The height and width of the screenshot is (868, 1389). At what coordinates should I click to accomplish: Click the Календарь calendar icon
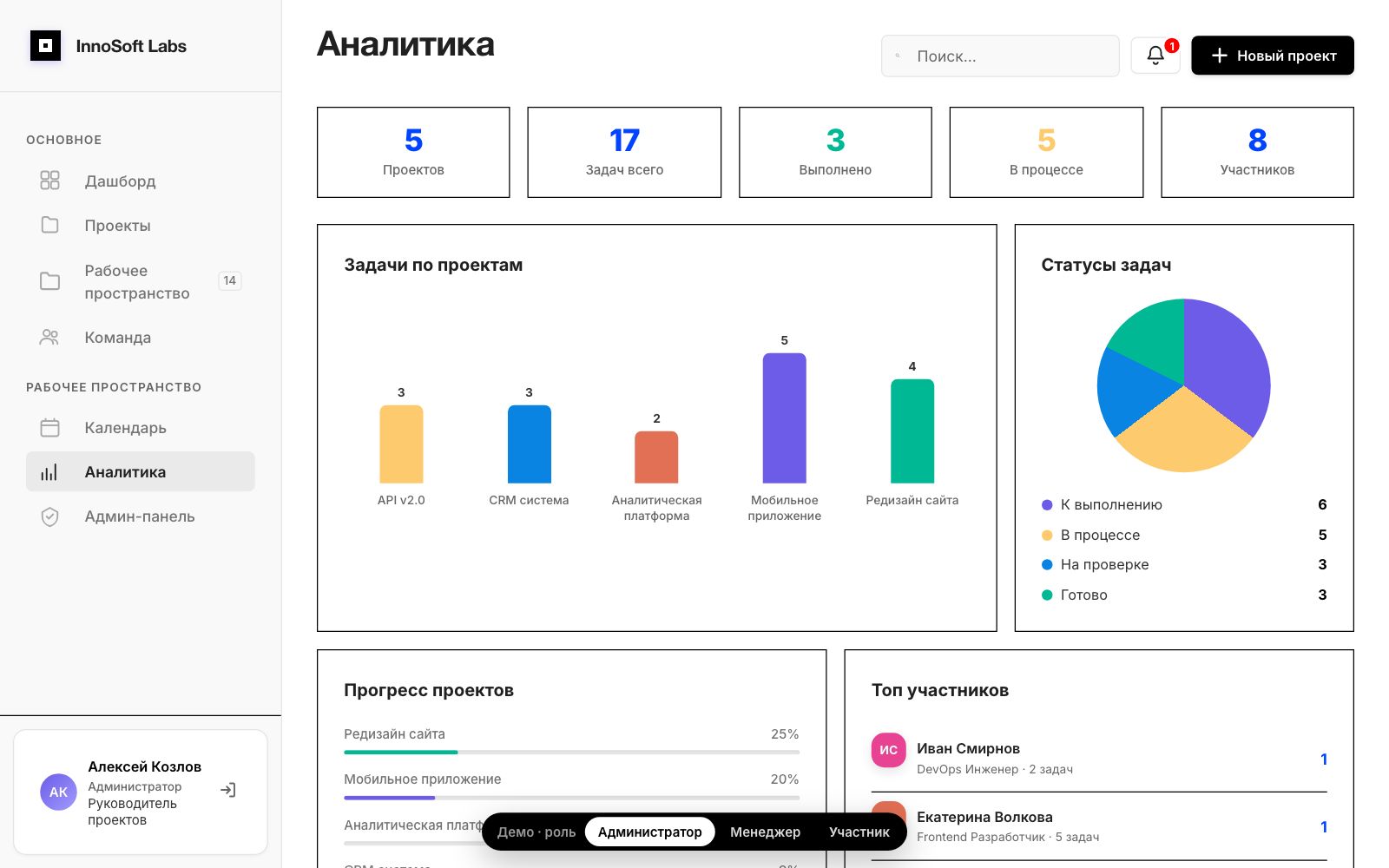coord(50,427)
